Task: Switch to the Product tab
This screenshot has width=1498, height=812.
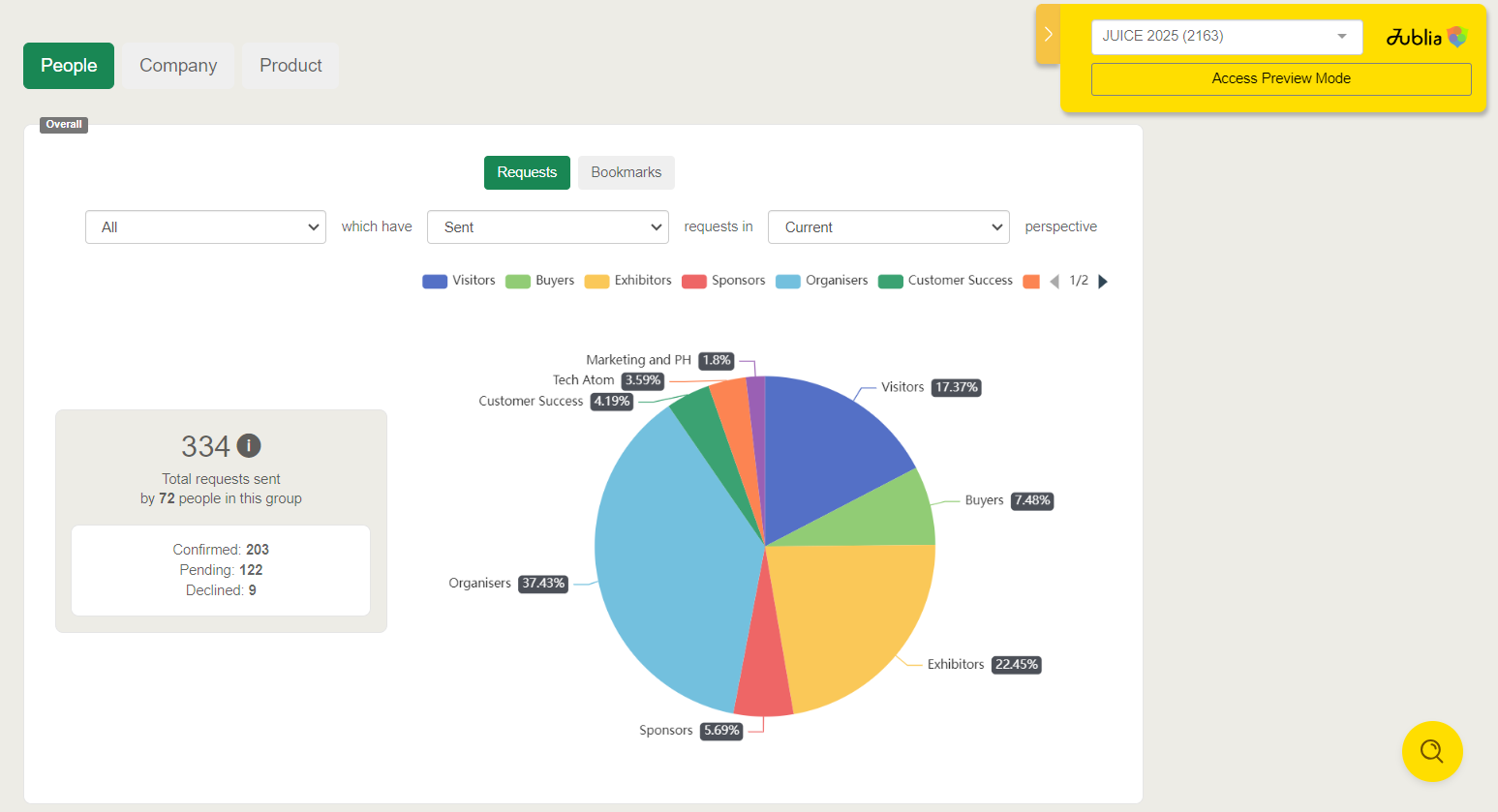Action: (290, 66)
